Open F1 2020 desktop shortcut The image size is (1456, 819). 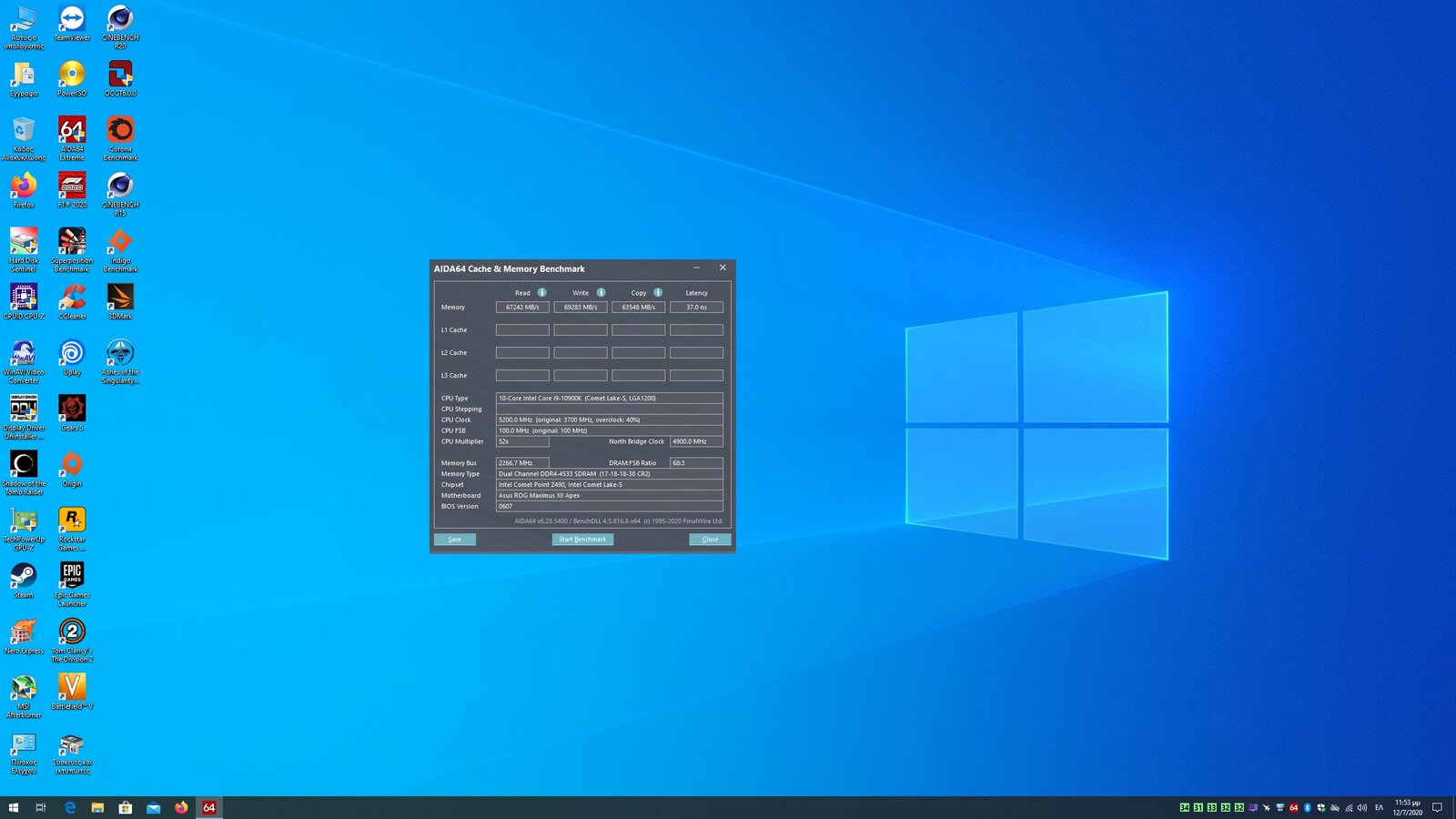tap(72, 190)
